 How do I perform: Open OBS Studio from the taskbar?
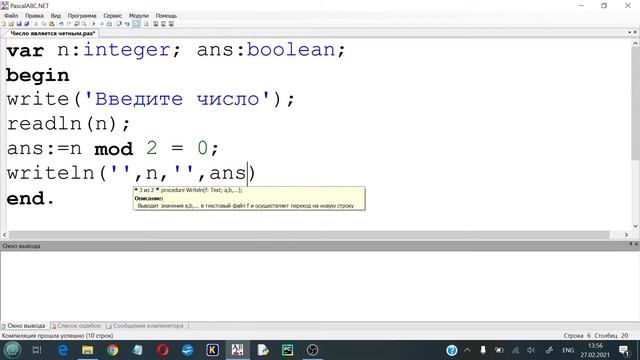point(312,350)
